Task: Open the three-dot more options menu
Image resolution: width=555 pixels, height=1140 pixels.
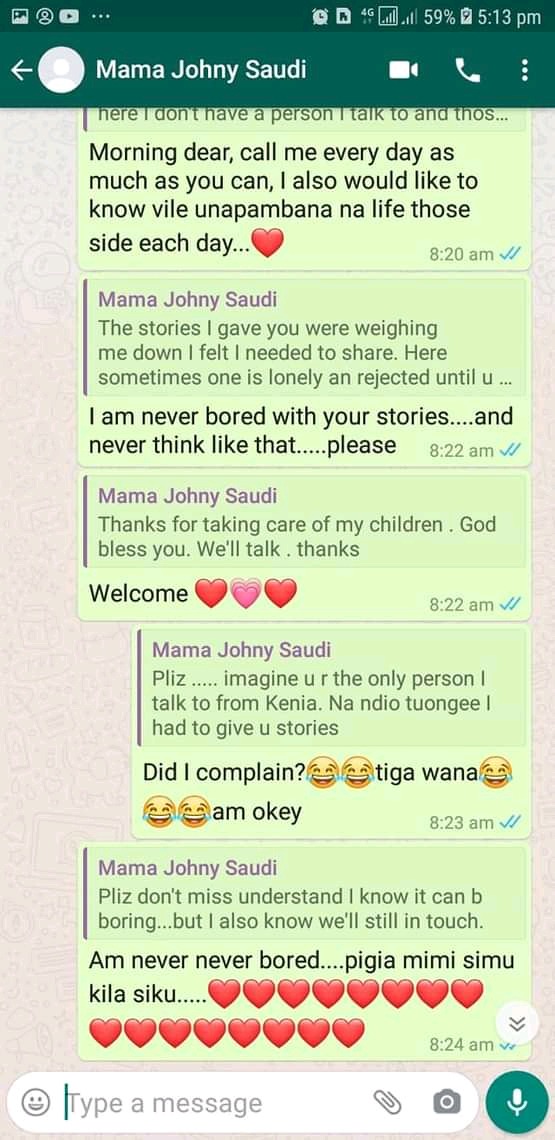Action: pos(524,70)
